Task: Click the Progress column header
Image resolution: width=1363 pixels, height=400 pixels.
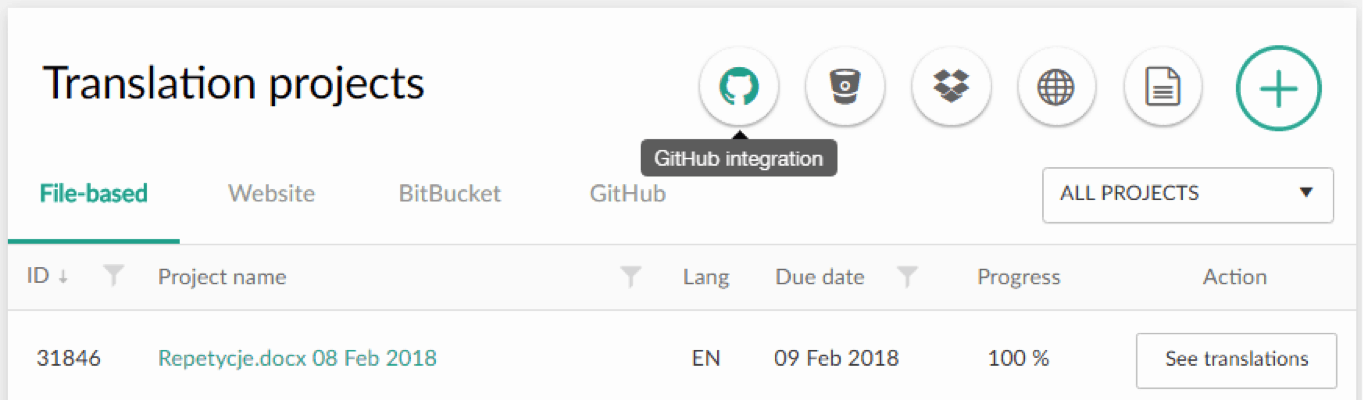Action: click(1019, 277)
